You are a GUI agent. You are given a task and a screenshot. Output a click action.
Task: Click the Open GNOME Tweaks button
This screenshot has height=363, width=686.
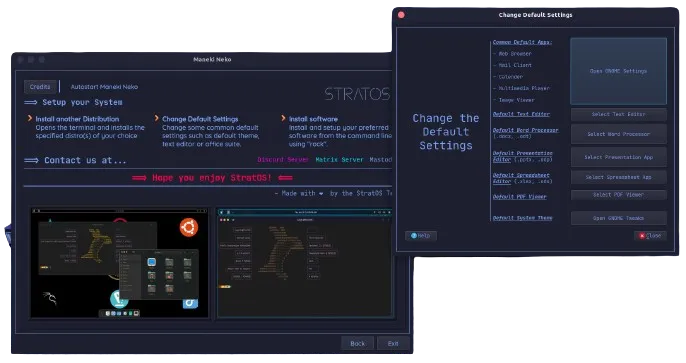point(618,218)
